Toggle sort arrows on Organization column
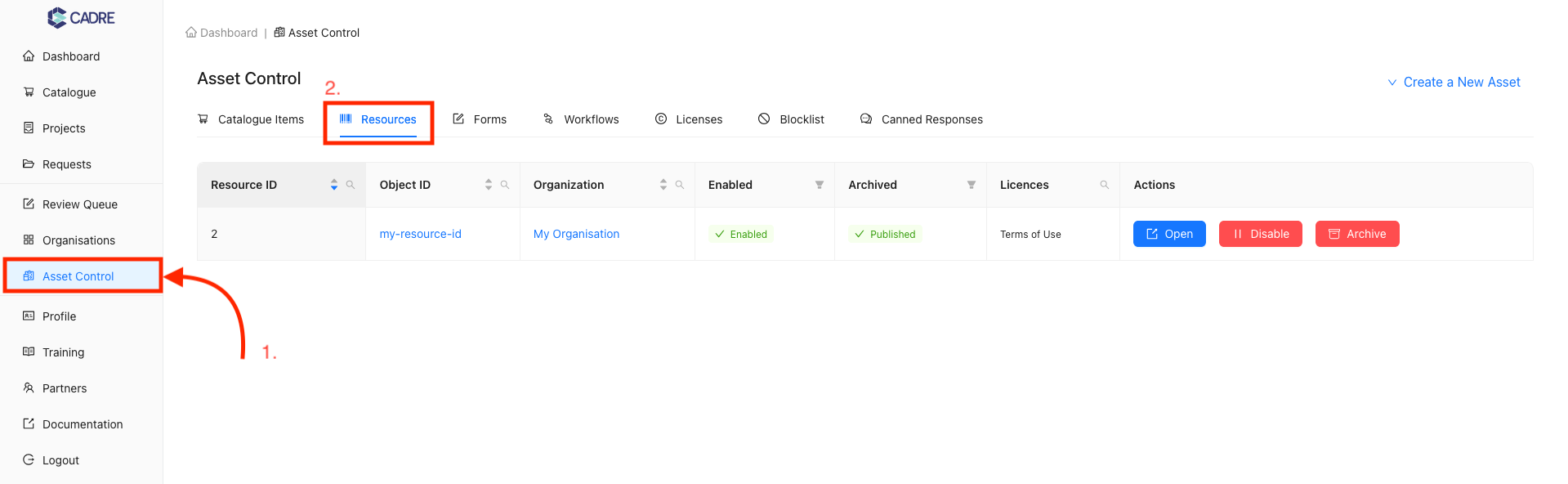This screenshot has width=1568, height=484. [663, 185]
